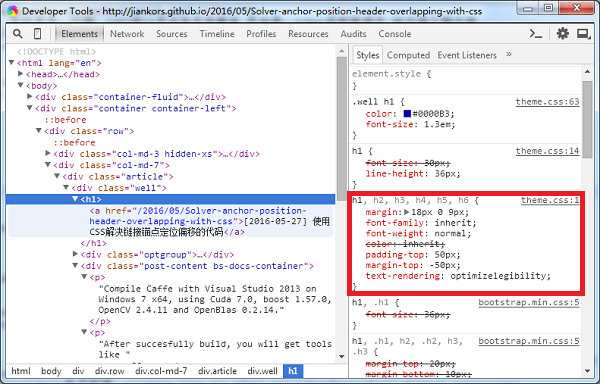
Task: Click the #0000B3 color swatch
Action: tap(407, 114)
